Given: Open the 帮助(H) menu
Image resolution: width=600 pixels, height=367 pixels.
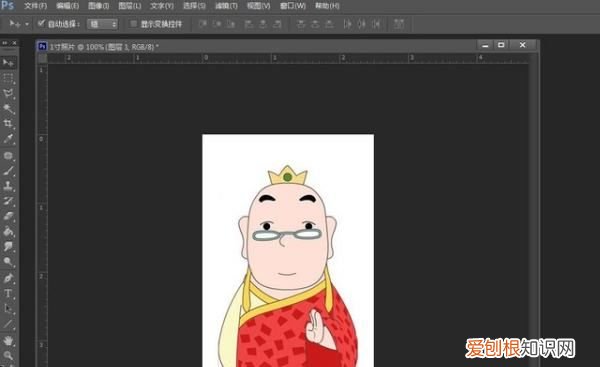Looking at the screenshot, I should coord(327,6).
